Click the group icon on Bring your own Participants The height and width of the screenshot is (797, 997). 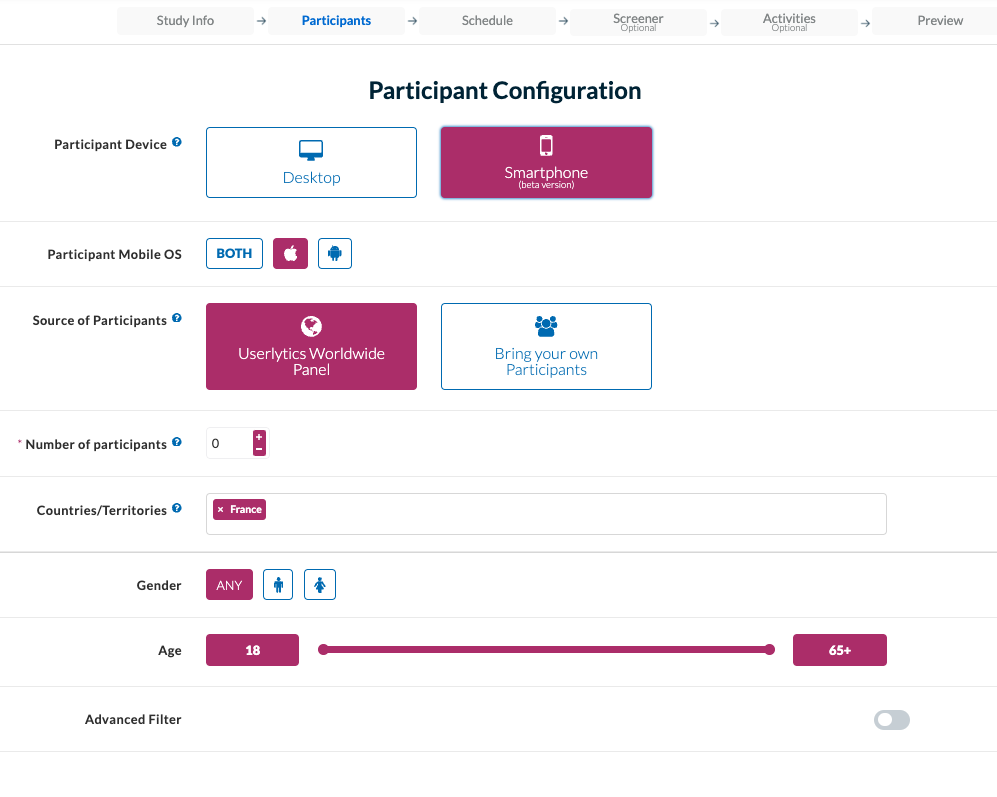point(546,325)
